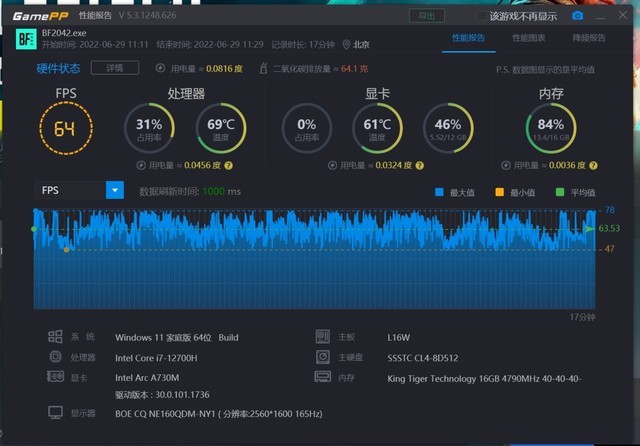Click the graphics card icon beside Arc A730M
Screen dimensions: 640x446
(x=55, y=376)
